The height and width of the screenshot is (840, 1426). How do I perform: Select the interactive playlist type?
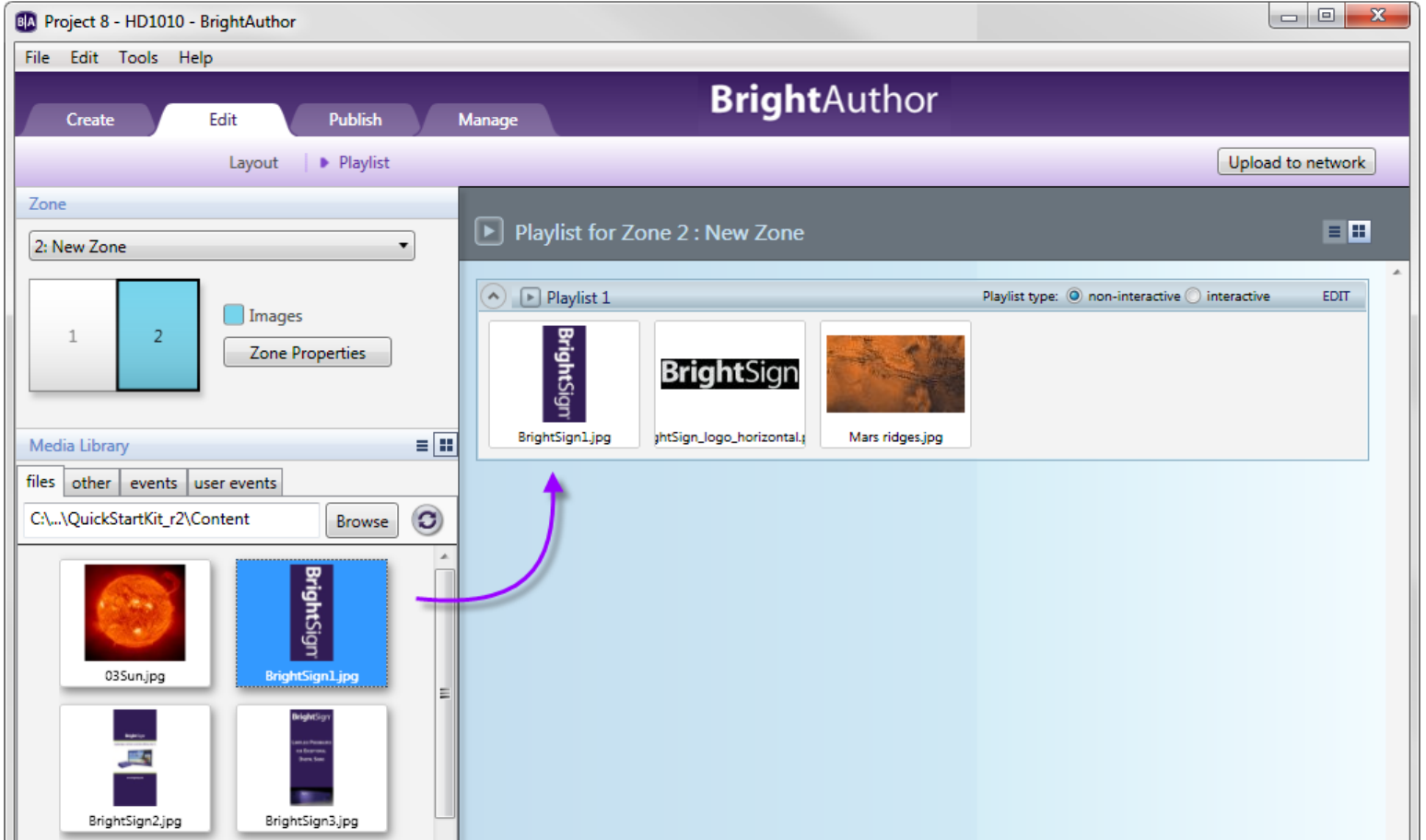pos(1194,296)
